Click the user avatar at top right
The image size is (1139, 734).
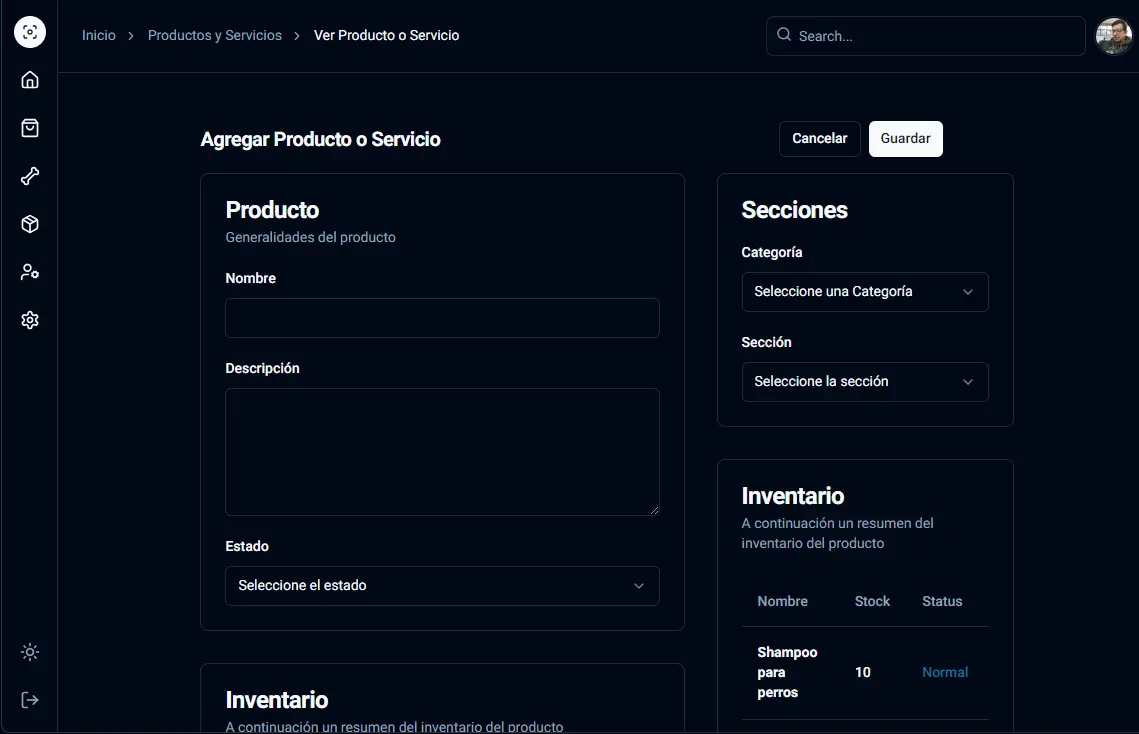[x=1113, y=33]
